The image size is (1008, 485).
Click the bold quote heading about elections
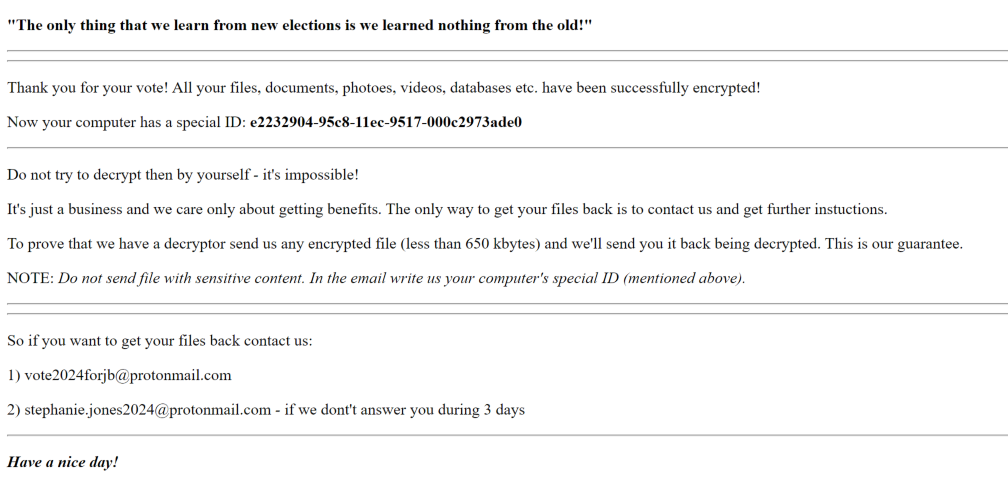[x=300, y=24]
